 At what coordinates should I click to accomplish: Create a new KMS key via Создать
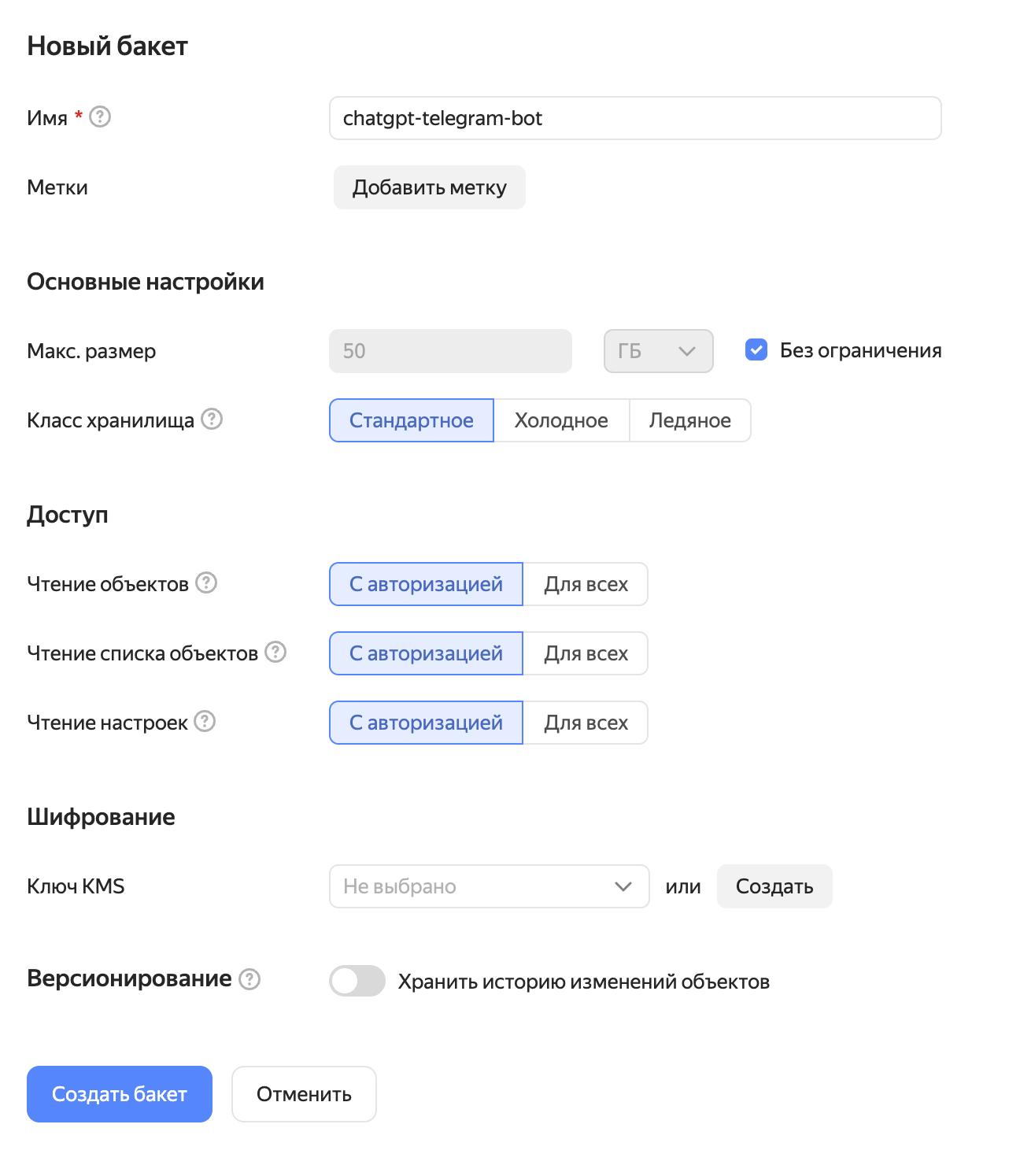click(774, 886)
